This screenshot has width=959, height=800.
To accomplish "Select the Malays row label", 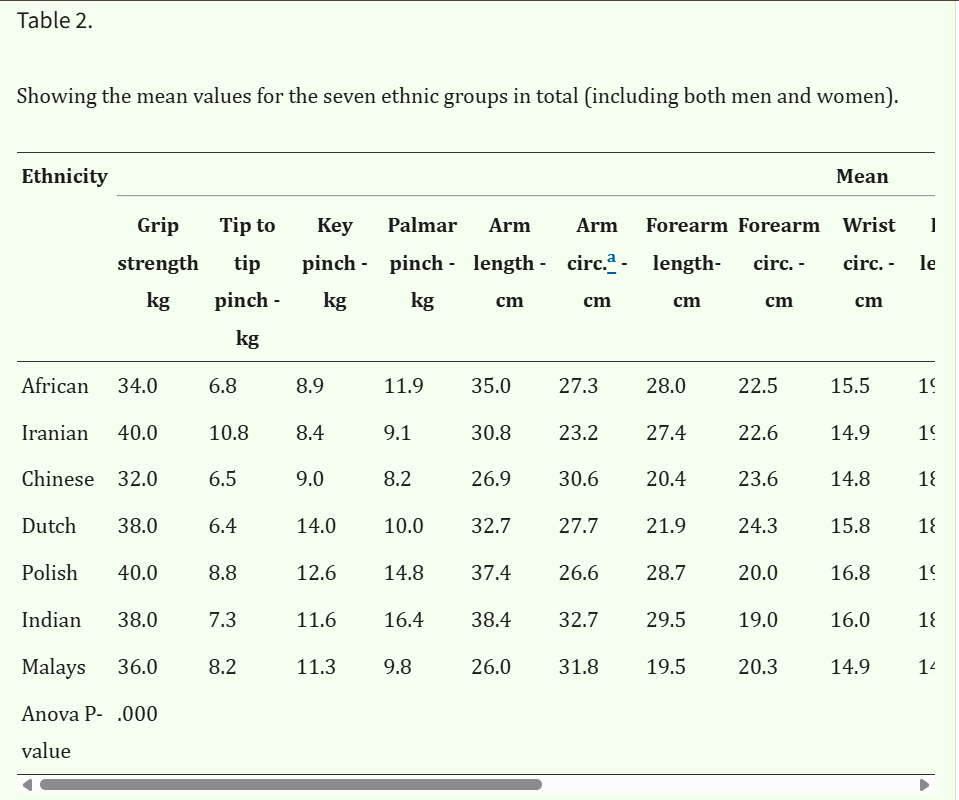I will 53,667.
